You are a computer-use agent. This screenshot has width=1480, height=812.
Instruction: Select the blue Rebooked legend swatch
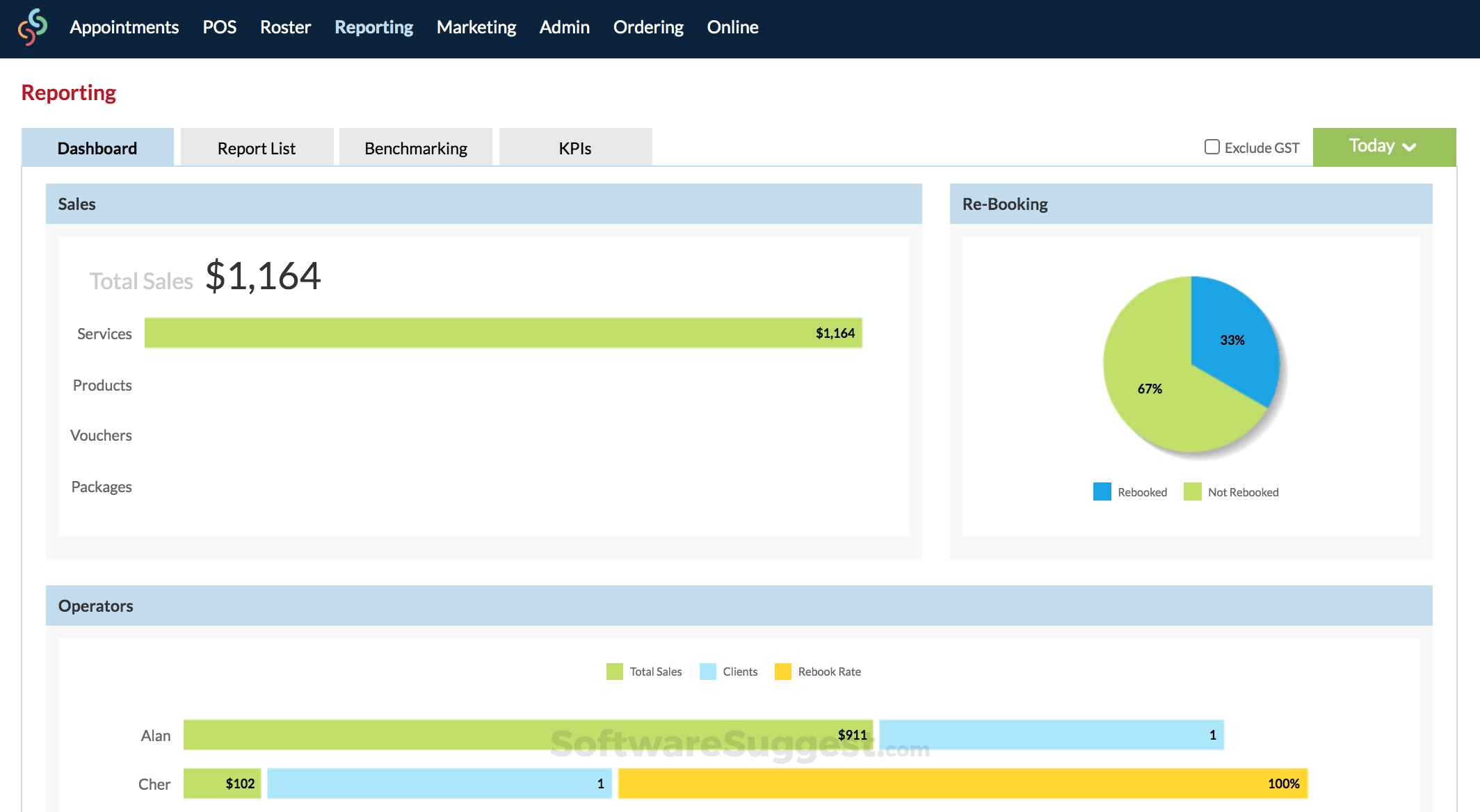(x=1102, y=492)
